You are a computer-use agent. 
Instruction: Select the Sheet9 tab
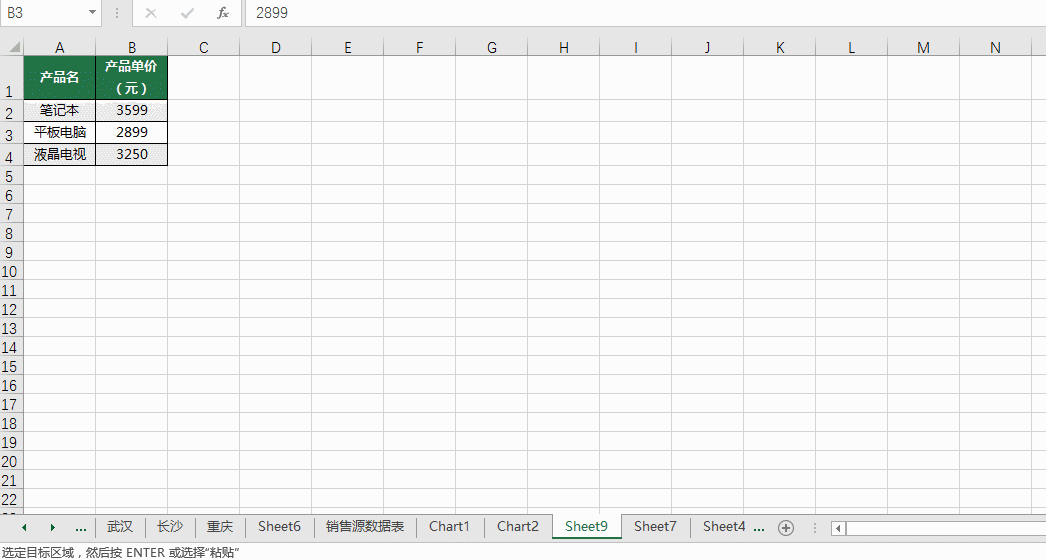tap(586, 527)
